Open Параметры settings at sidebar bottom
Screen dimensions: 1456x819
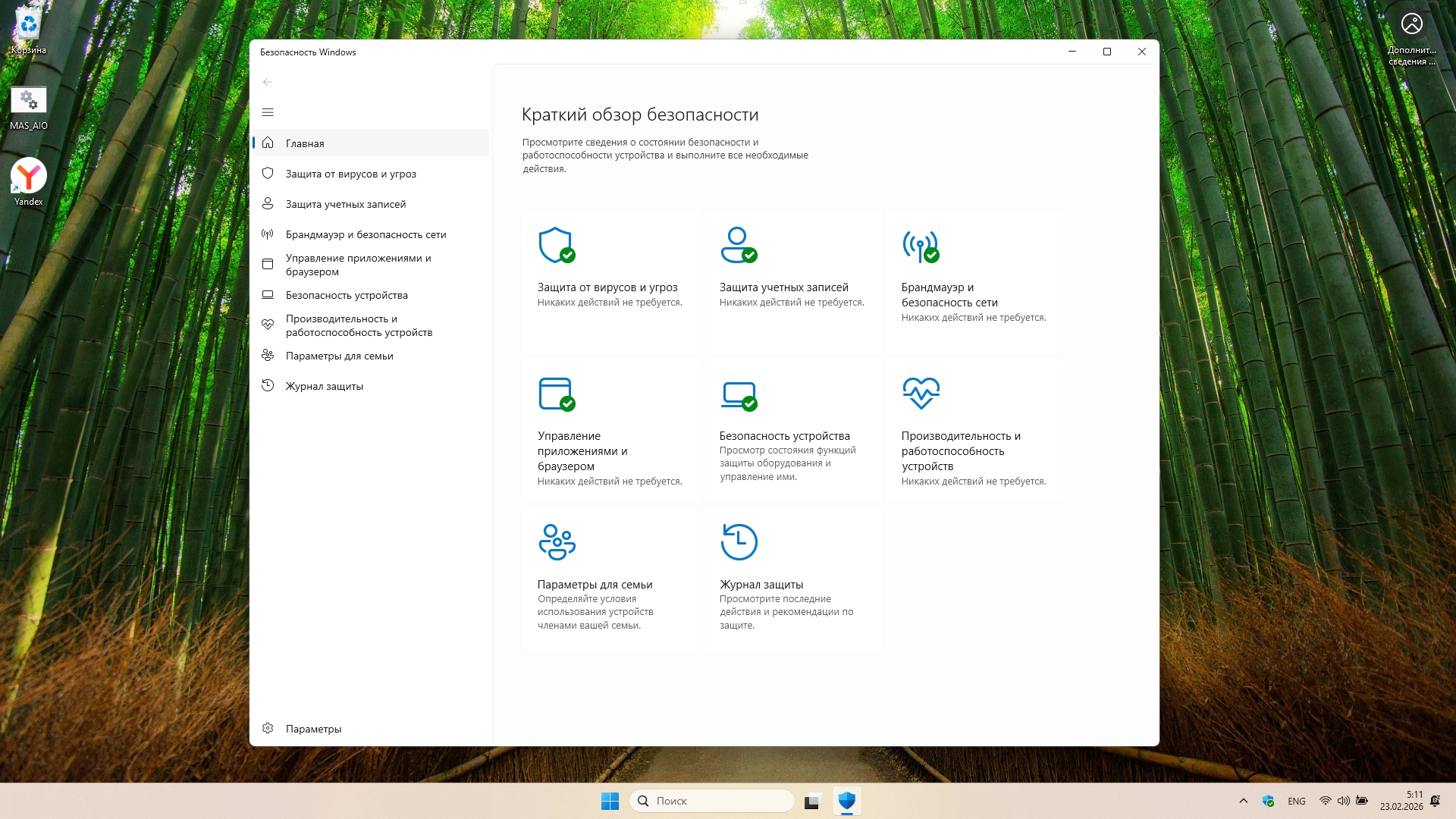(x=313, y=729)
